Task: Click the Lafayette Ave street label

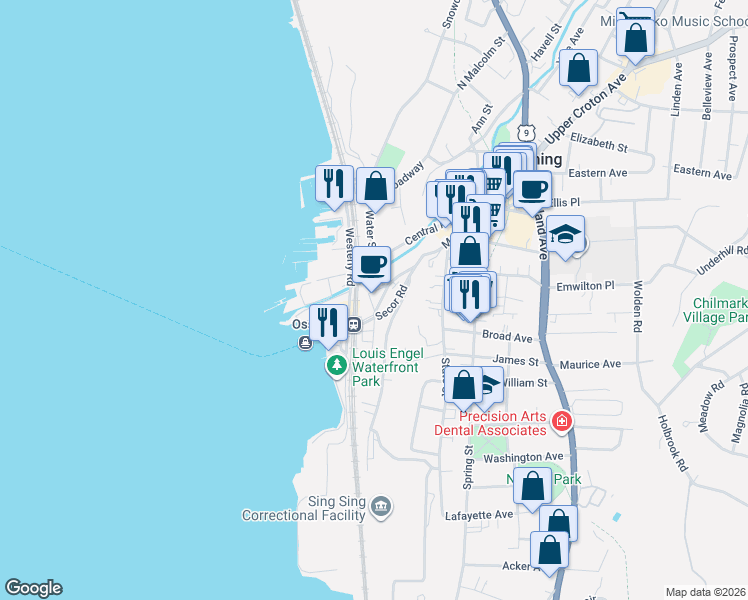Action: coord(479,516)
